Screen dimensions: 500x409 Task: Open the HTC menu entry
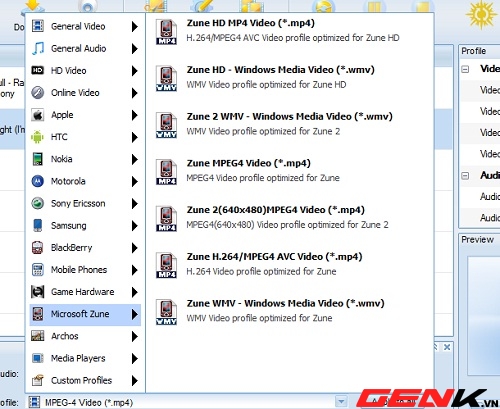tap(85, 137)
